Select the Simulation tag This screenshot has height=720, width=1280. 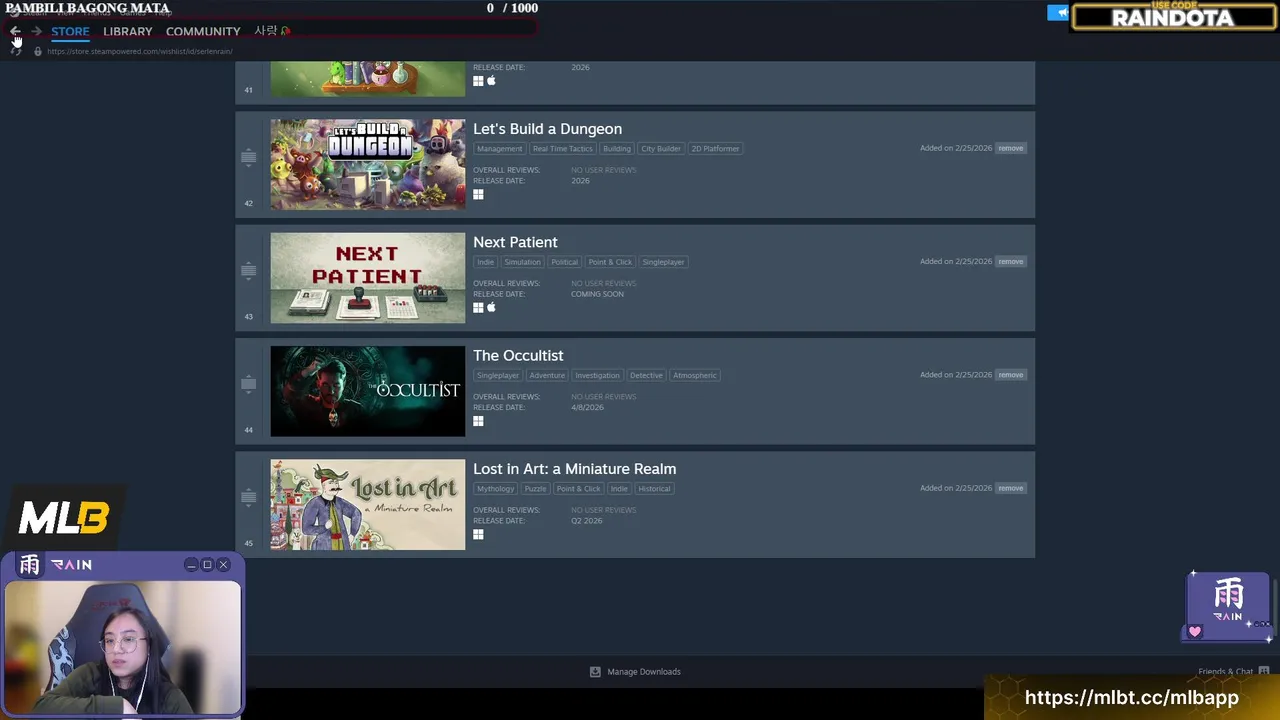pos(522,262)
